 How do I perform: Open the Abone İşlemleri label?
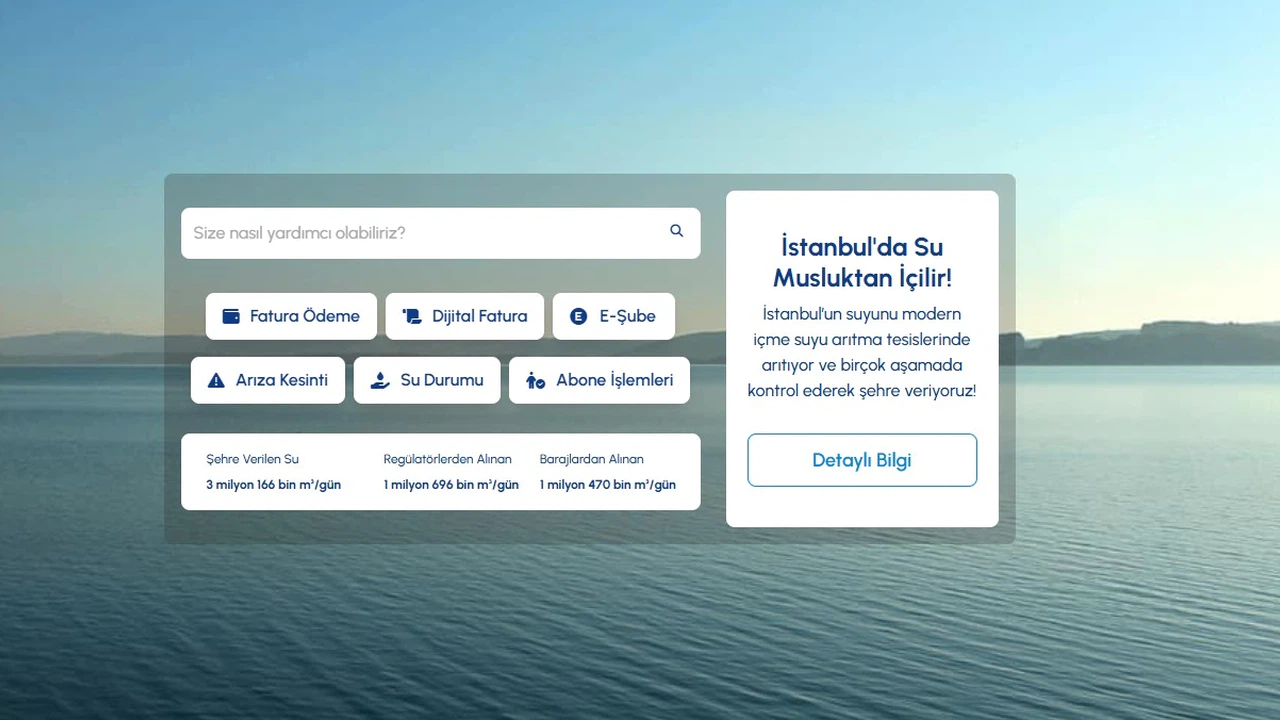615,380
